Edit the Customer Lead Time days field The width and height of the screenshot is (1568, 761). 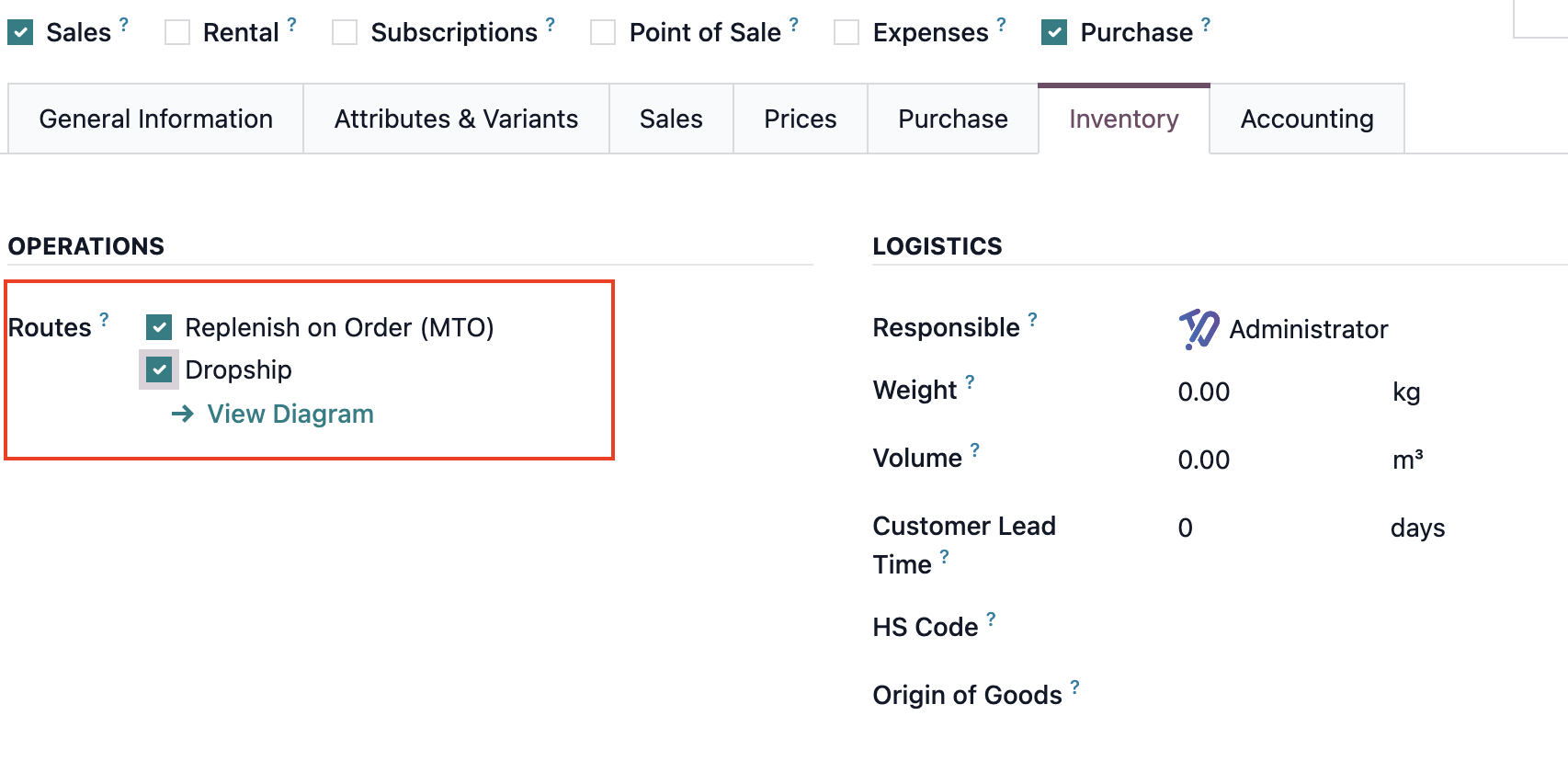1278,528
